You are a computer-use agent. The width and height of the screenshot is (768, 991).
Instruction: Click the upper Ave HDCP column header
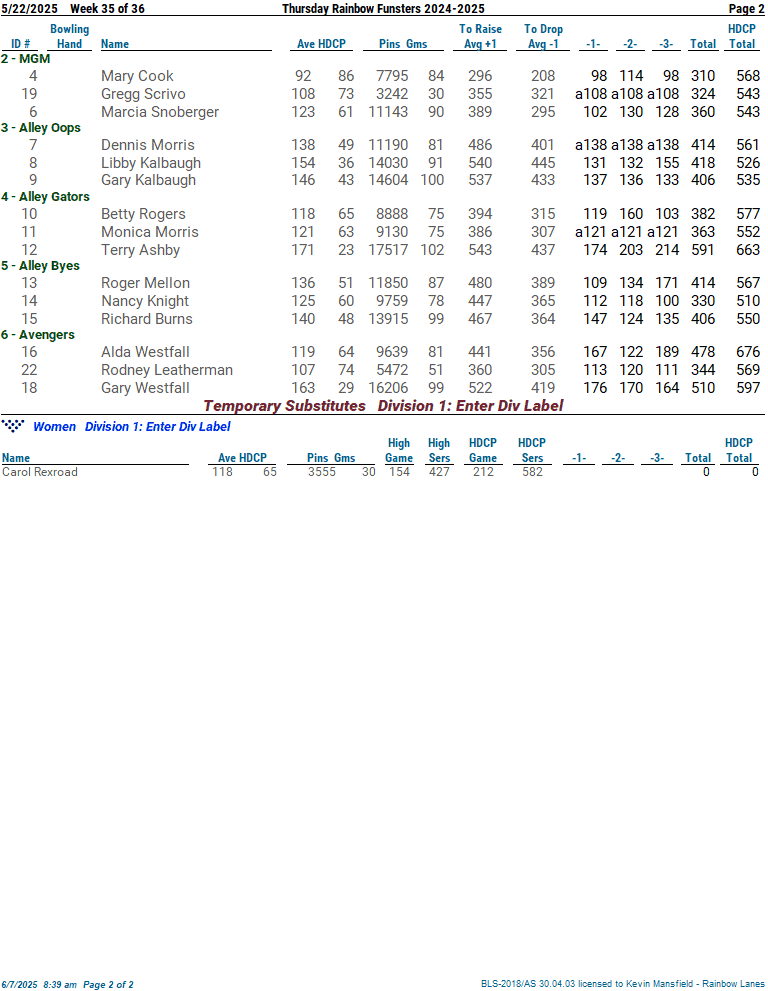[322, 44]
